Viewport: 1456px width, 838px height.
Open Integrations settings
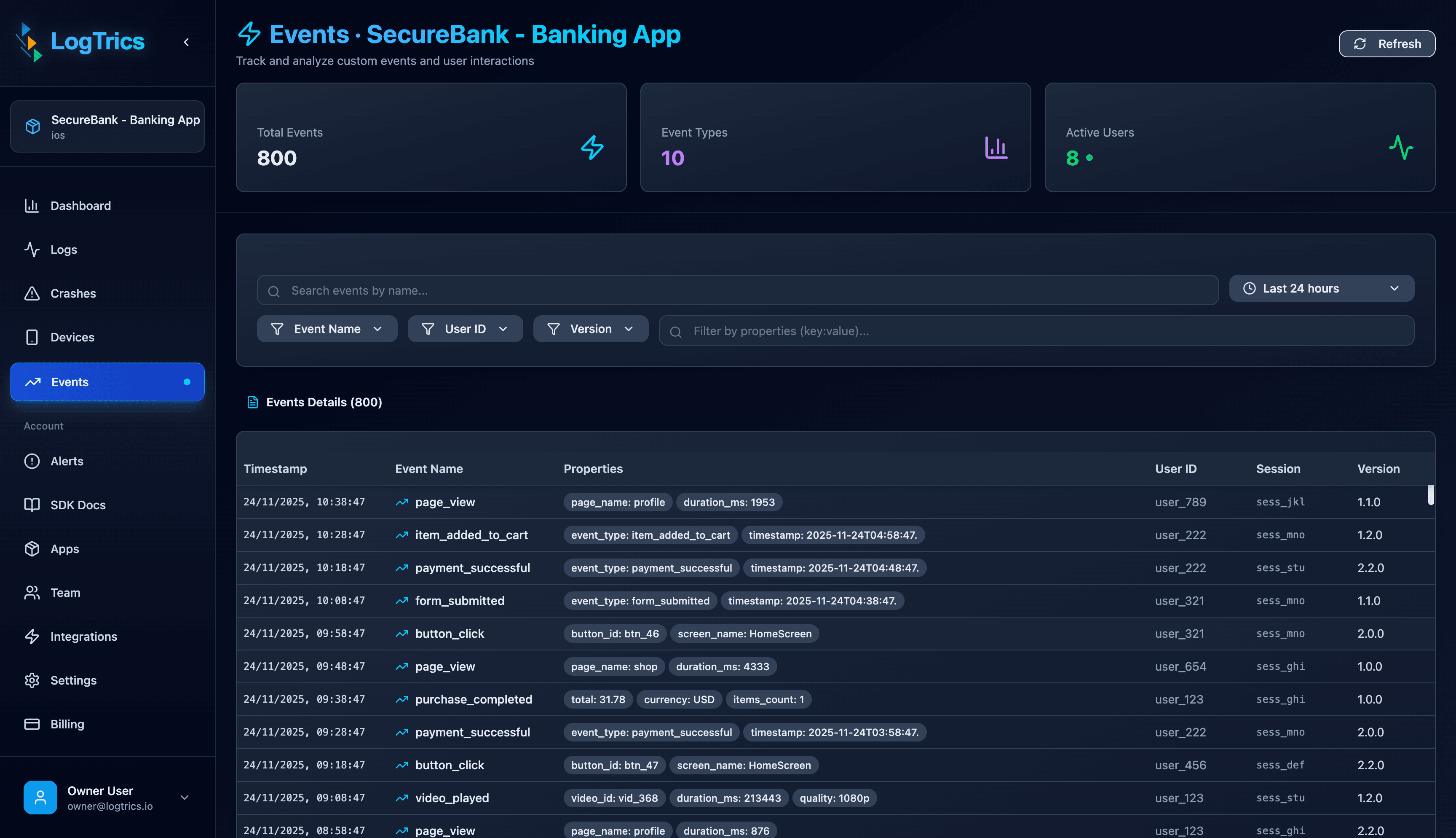(x=83, y=636)
